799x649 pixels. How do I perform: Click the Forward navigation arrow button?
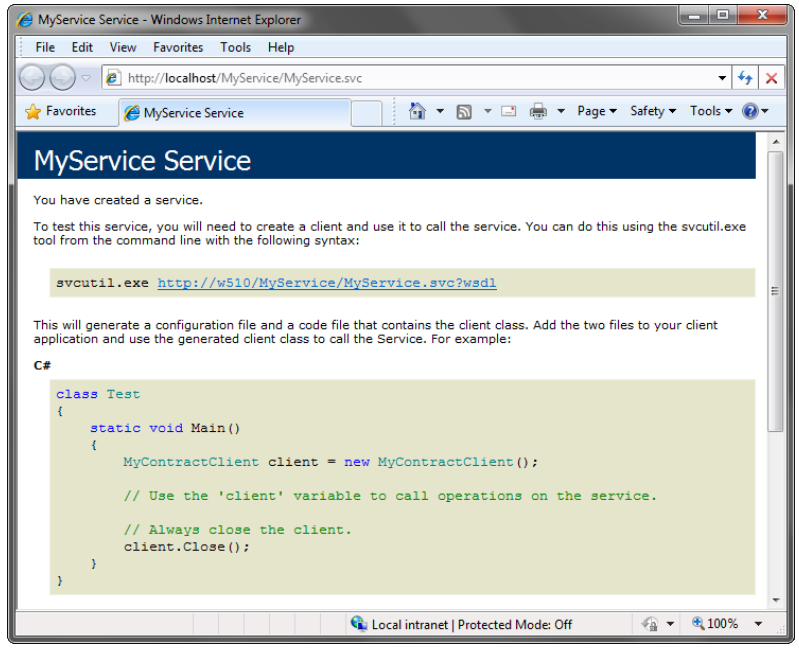[x=62, y=77]
